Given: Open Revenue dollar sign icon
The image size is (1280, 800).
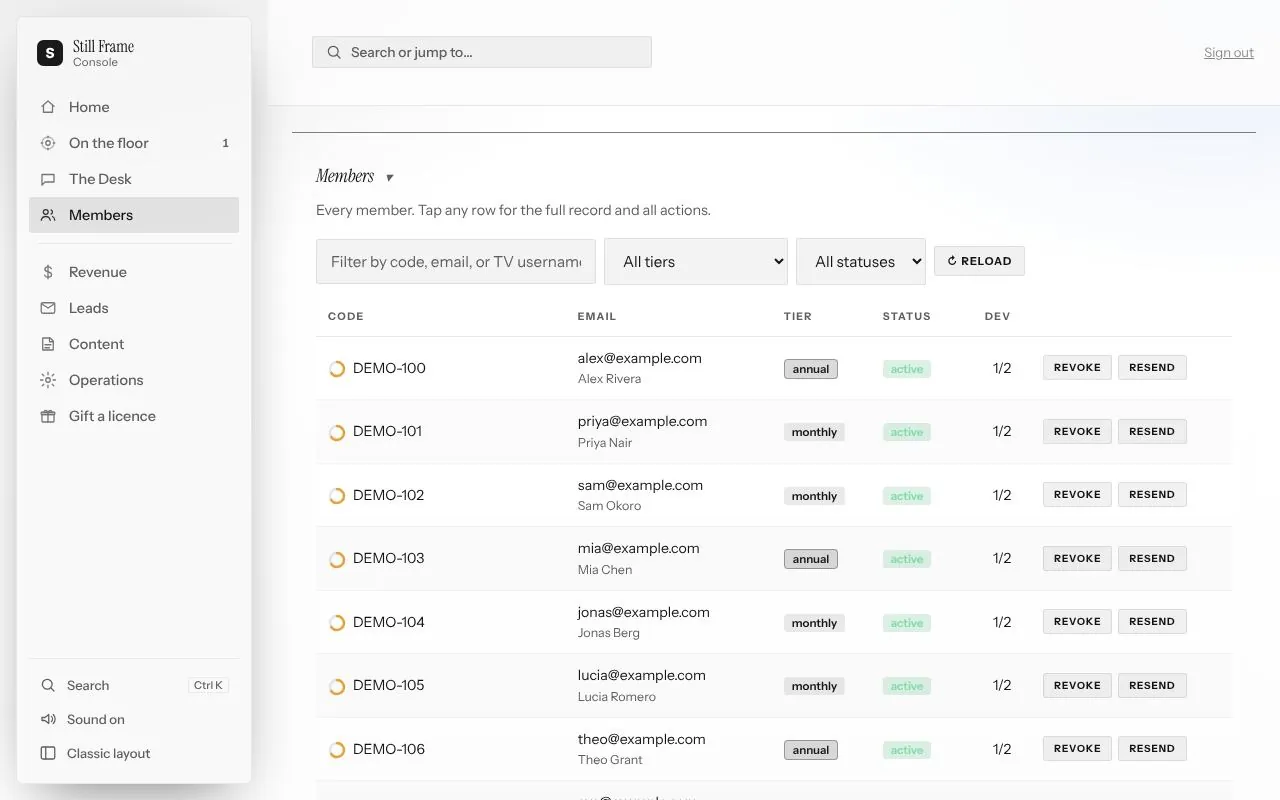Looking at the screenshot, I should (48, 272).
